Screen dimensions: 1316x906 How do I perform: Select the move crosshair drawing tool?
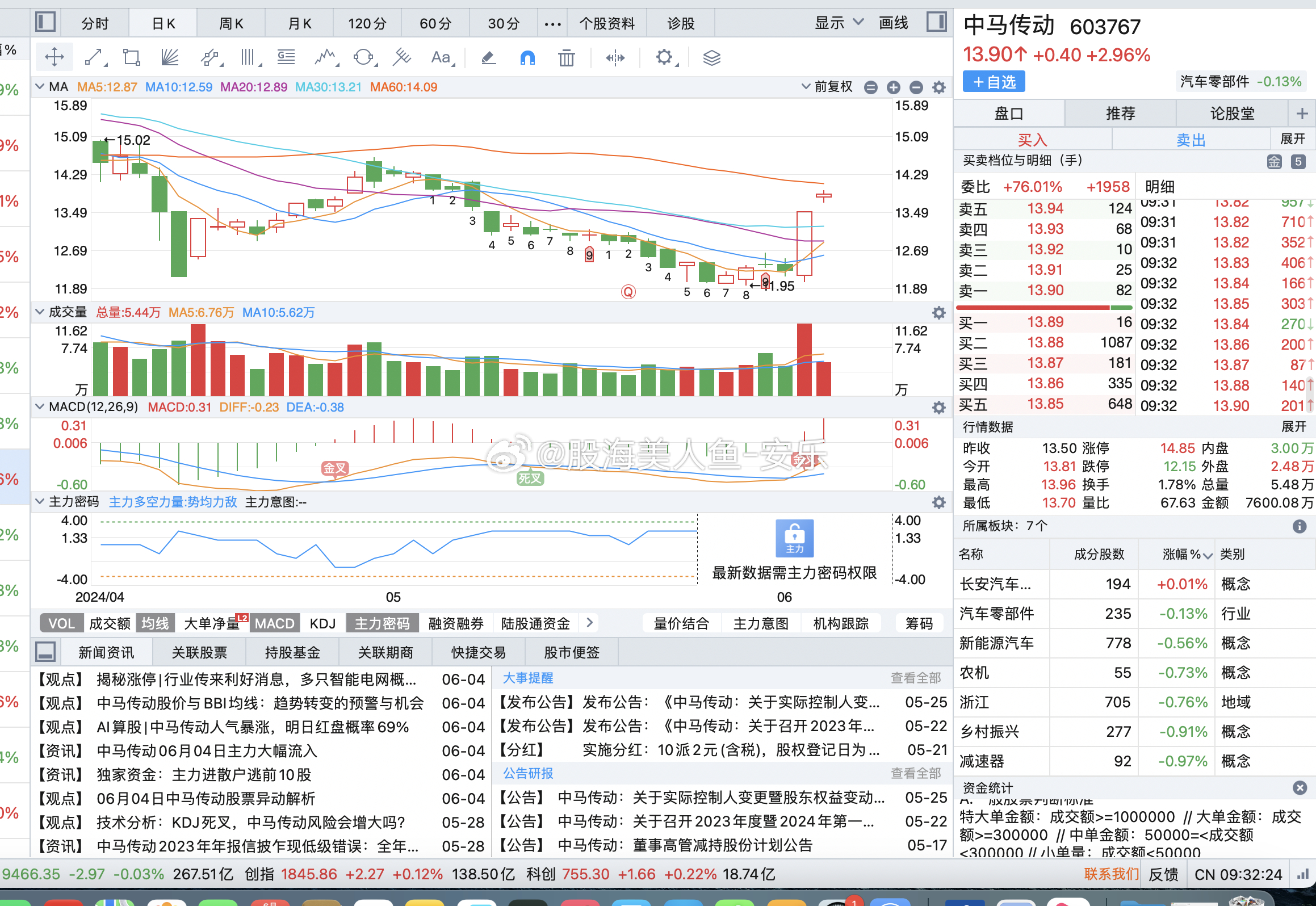55,57
